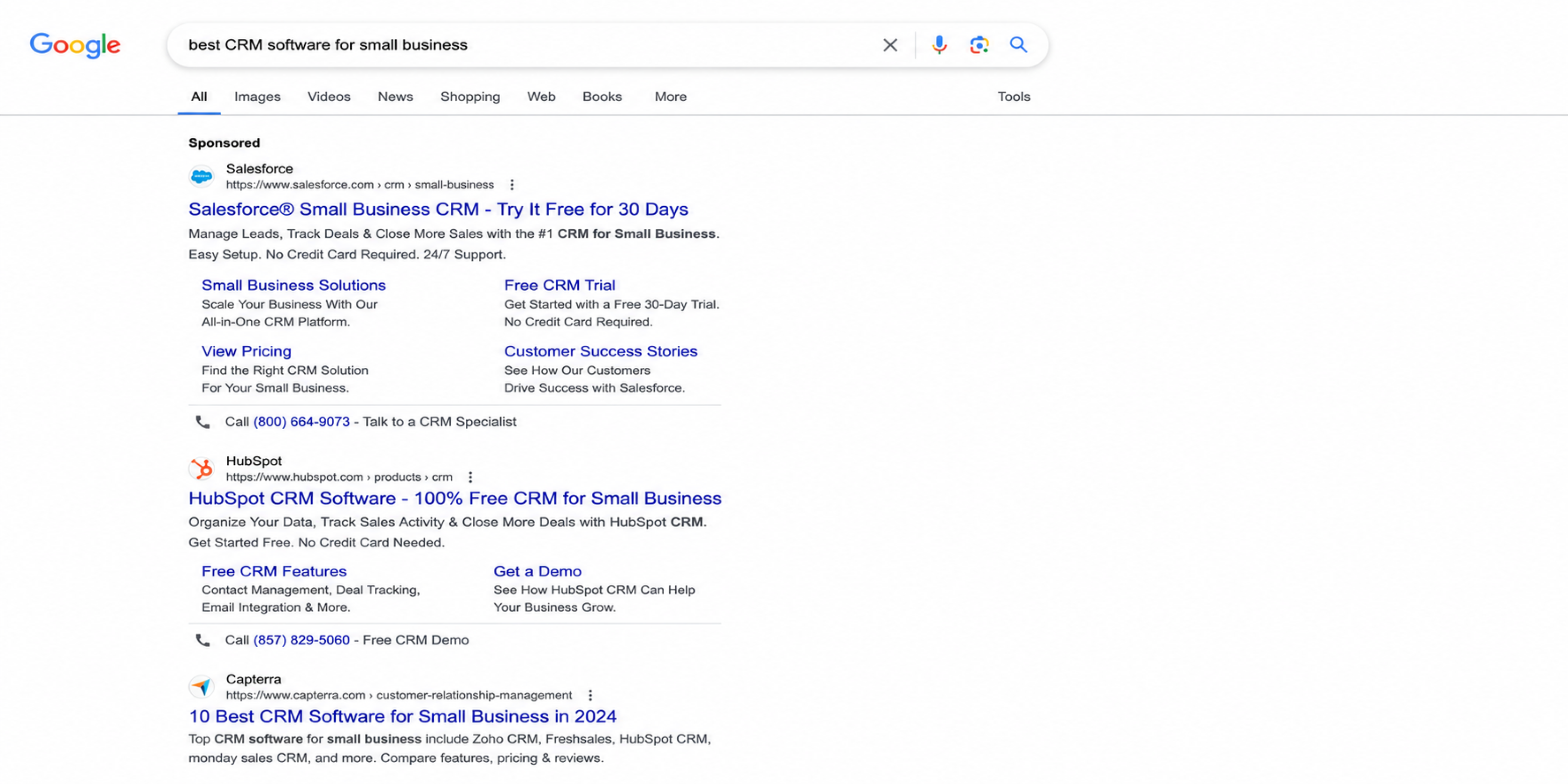The image size is (1568, 784).
Task: Click phone icon beside (857) 829-5060
Action: (203, 640)
